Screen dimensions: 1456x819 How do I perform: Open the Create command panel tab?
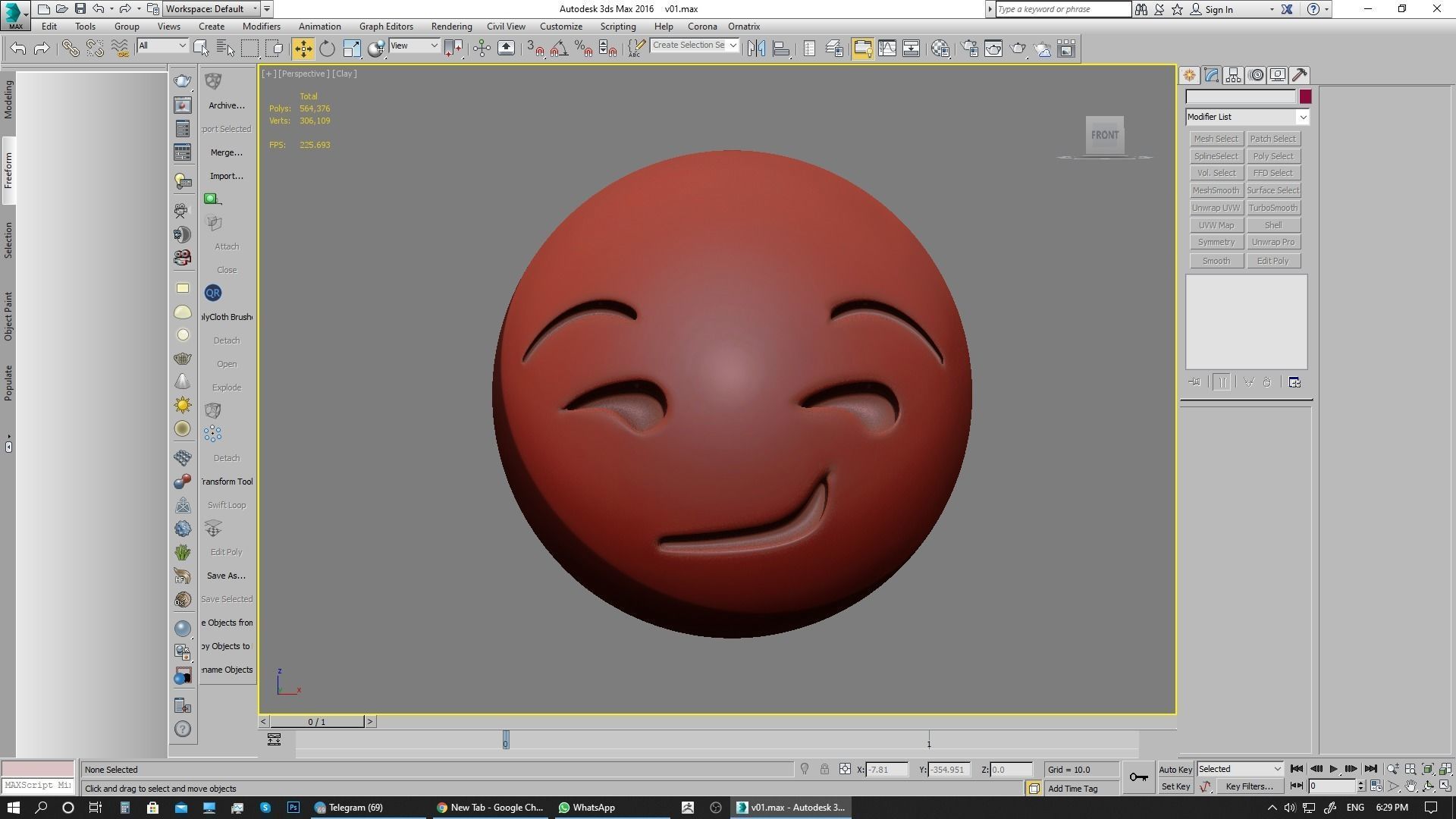pyautogui.click(x=1189, y=75)
